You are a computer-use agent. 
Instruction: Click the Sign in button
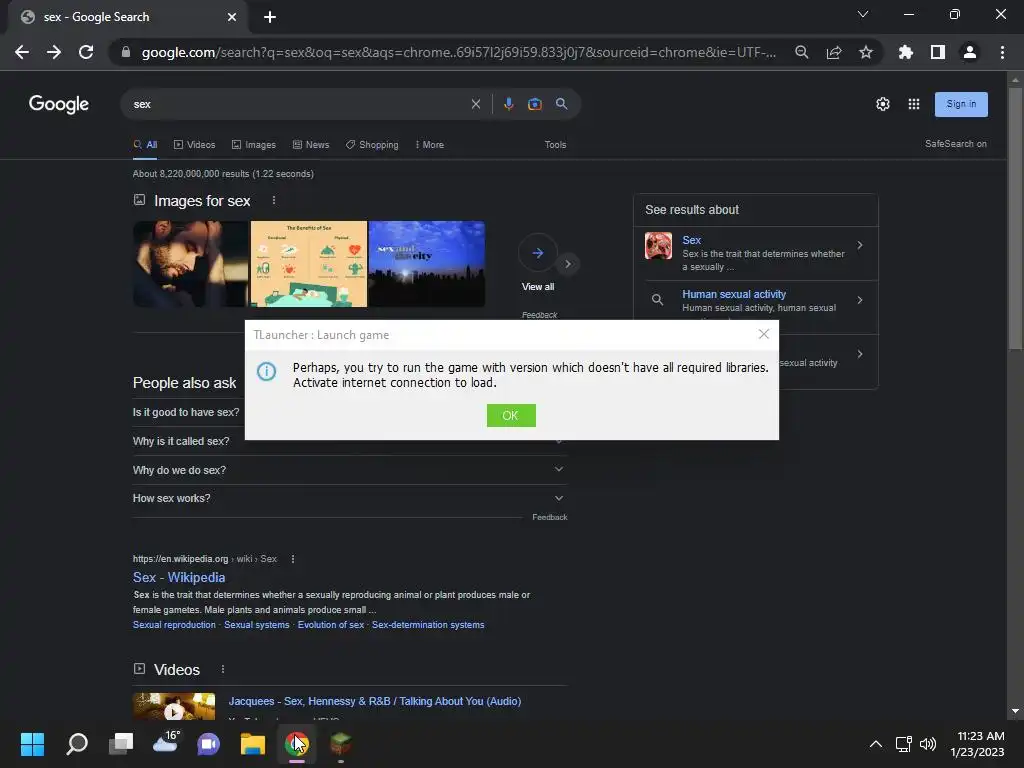[961, 104]
